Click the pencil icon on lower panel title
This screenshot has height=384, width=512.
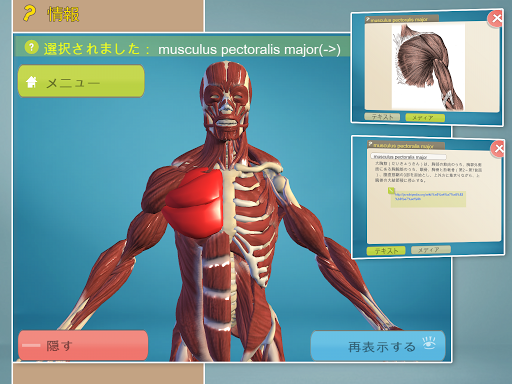(370, 144)
